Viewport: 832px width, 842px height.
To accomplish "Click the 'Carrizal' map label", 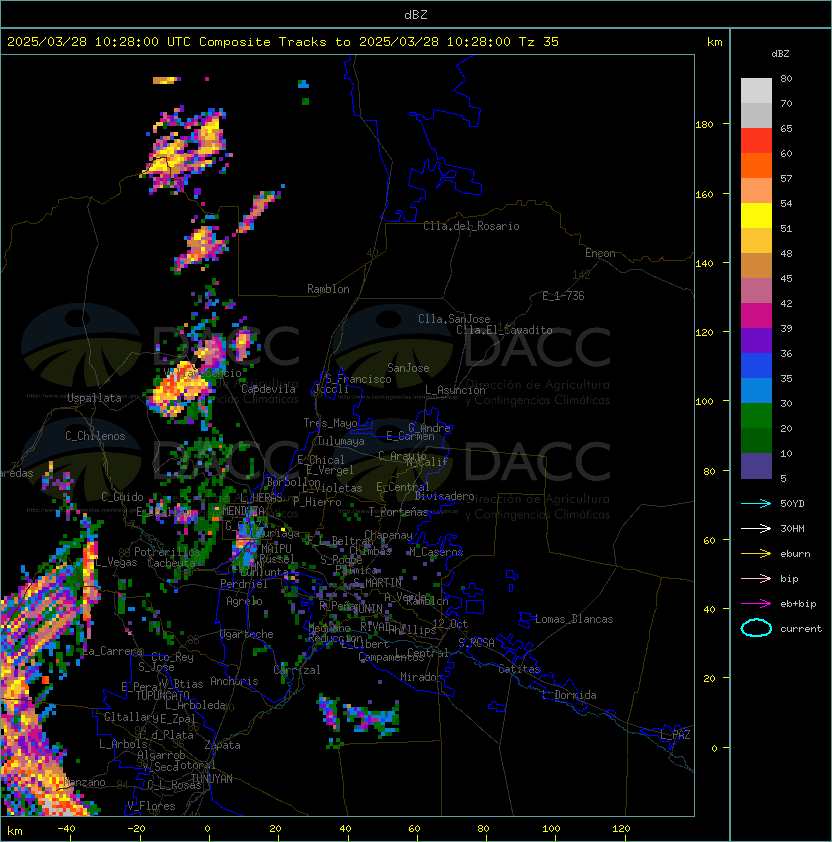I will tap(297, 670).
